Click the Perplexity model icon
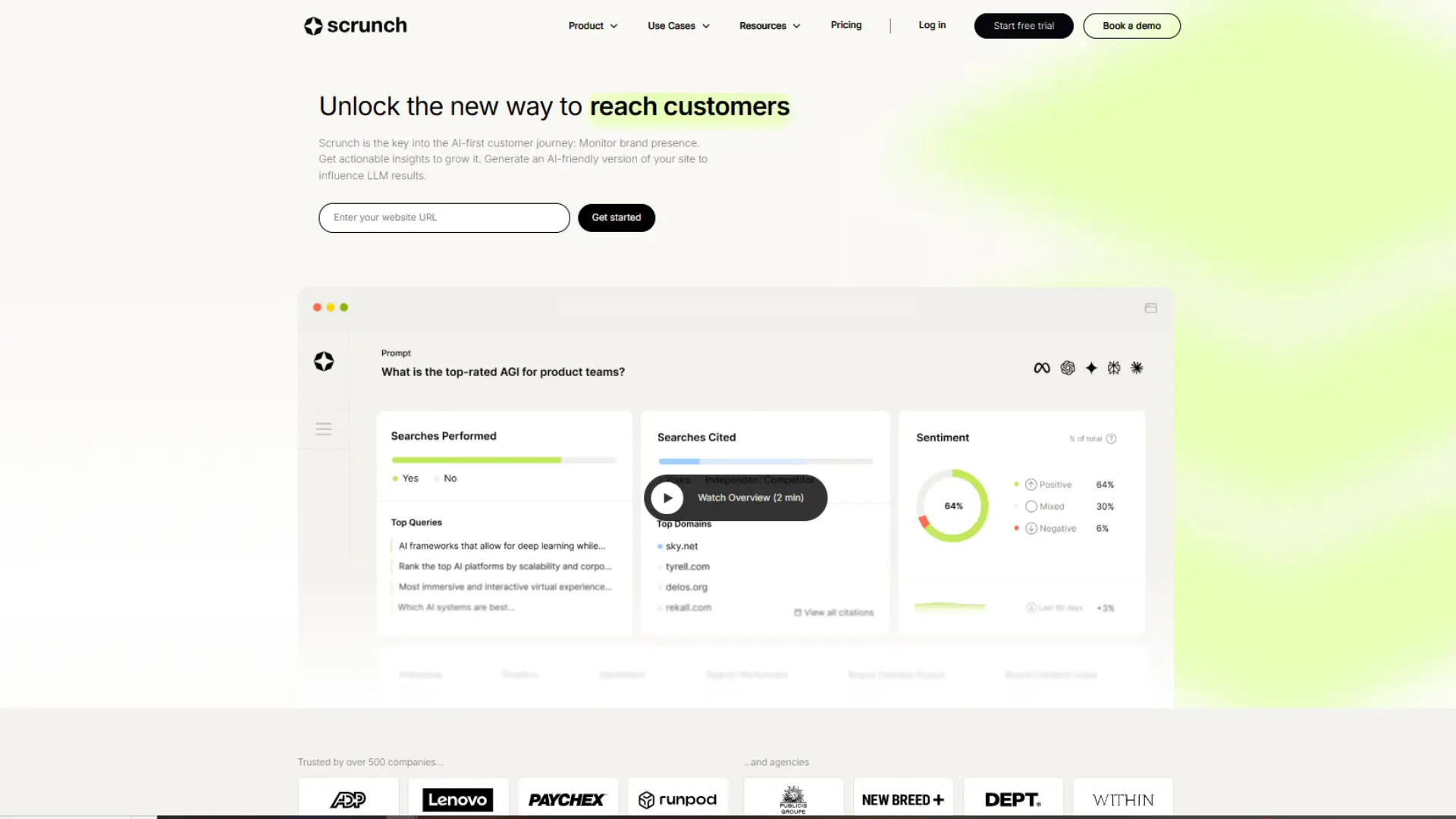 1114,368
